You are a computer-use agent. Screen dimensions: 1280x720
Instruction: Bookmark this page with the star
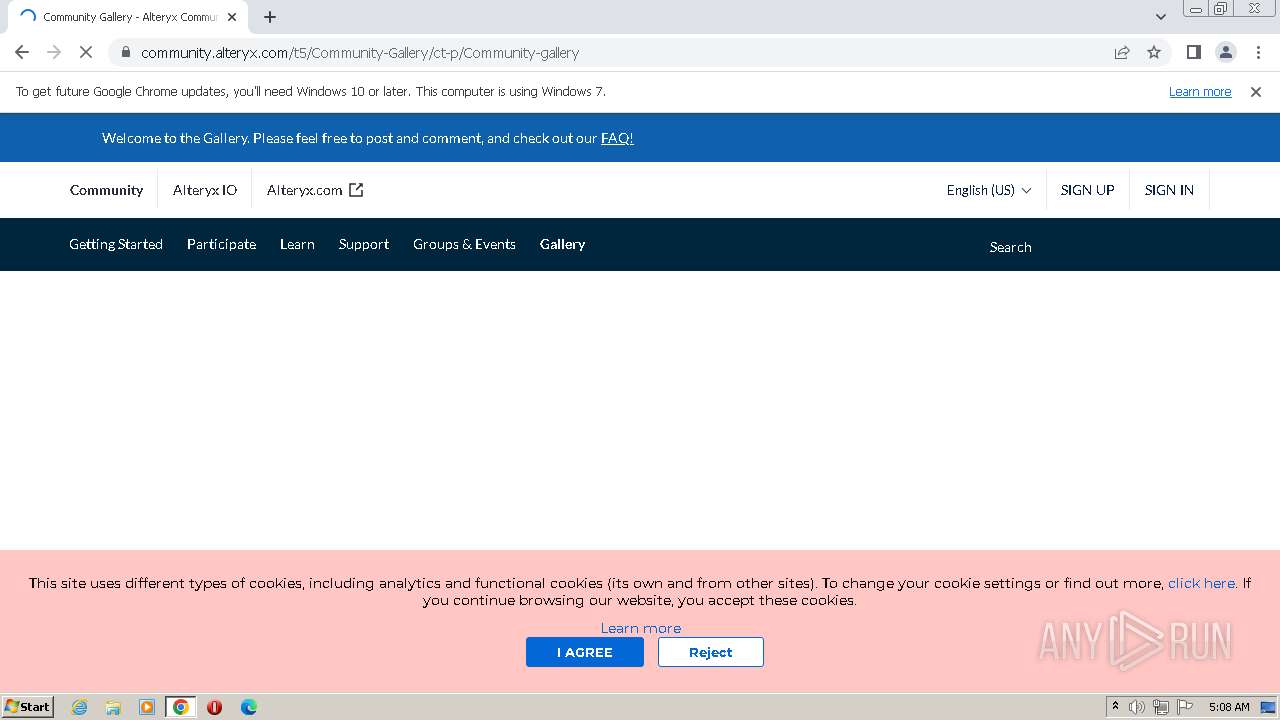(x=1154, y=52)
